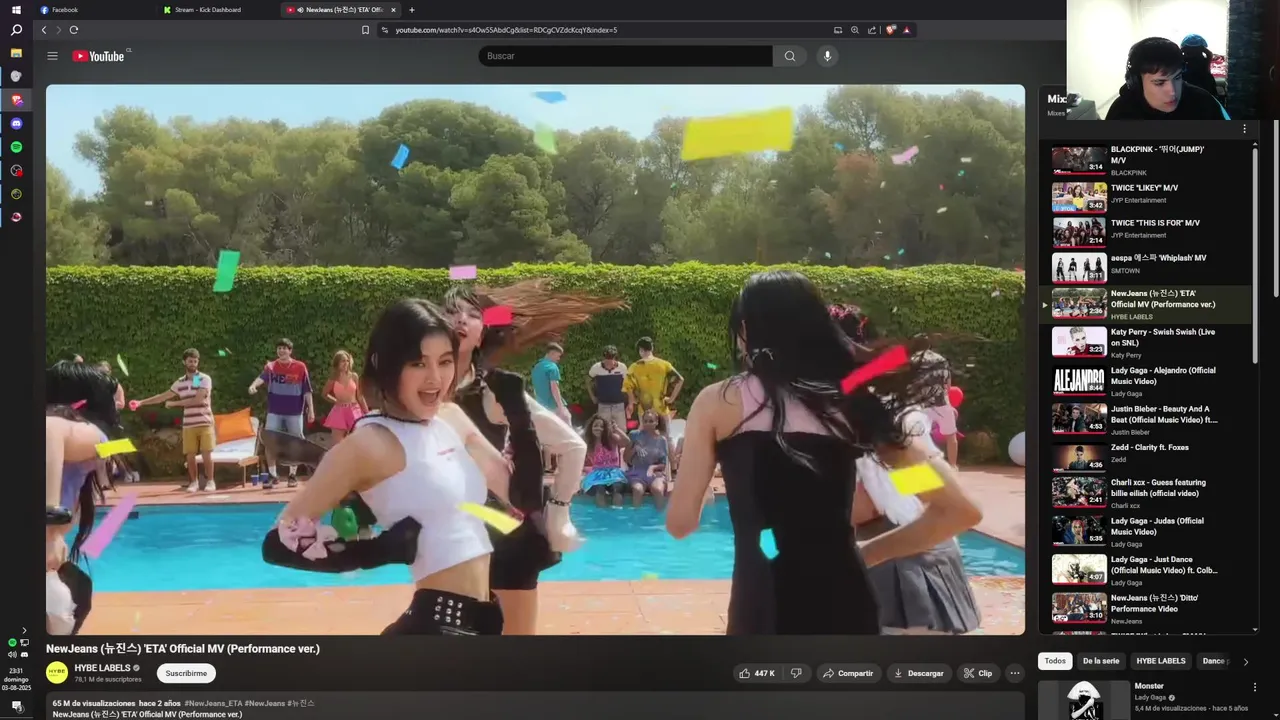Open the HYBE LABELS channel name
Viewport: 1280px width, 720px height.
pyautogui.click(x=102, y=668)
